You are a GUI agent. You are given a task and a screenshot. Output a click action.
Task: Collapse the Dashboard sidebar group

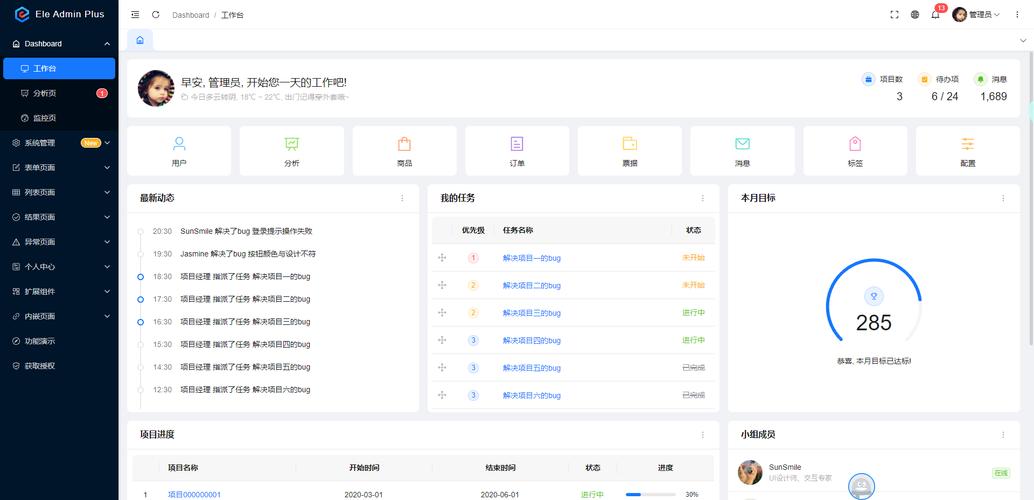pyautogui.click(x=58, y=44)
